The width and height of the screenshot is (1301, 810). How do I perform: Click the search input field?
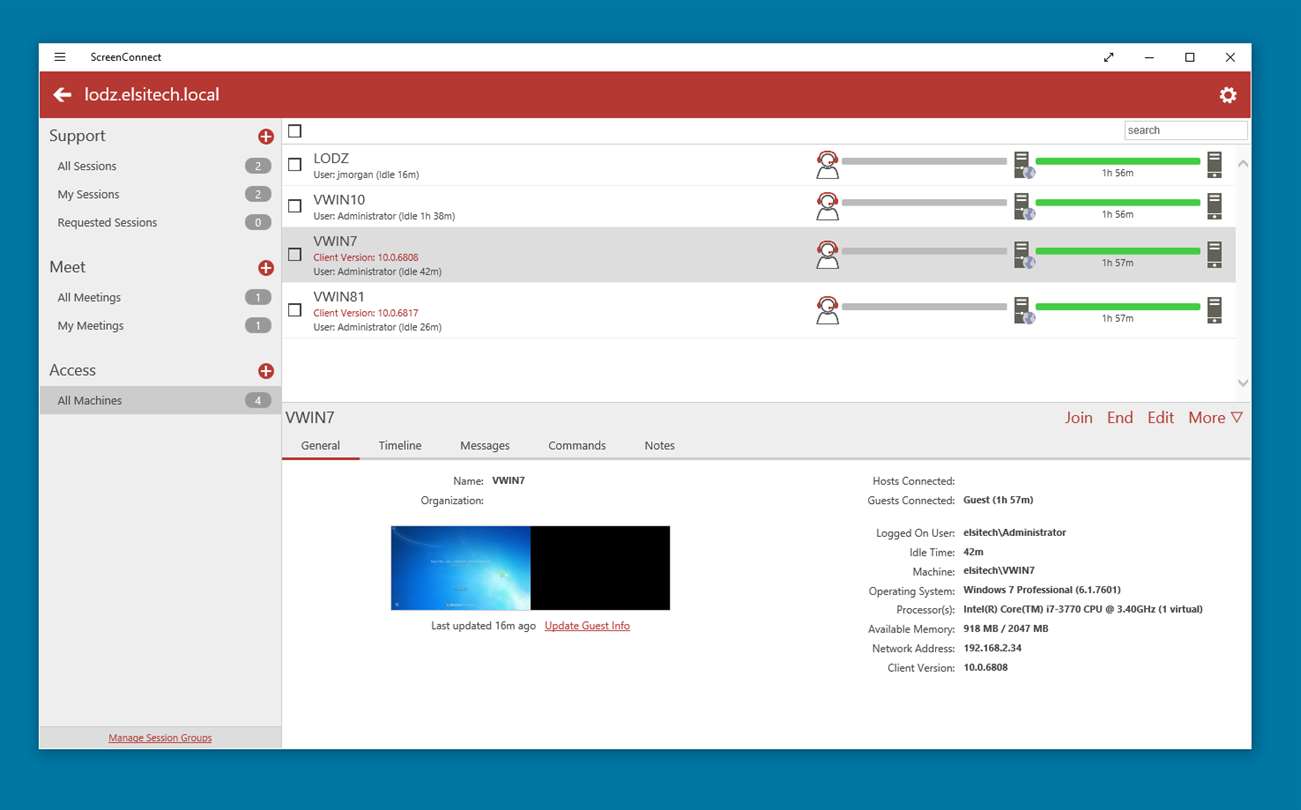point(1186,130)
